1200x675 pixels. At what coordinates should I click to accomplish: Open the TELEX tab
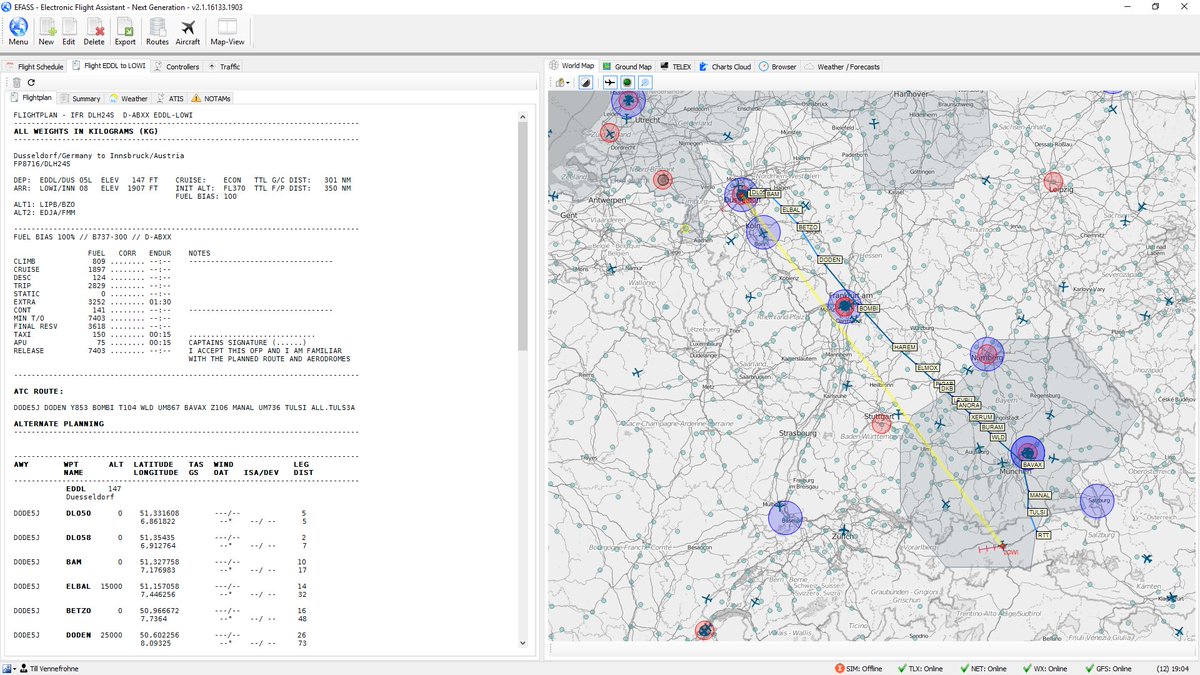pos(676,66)
